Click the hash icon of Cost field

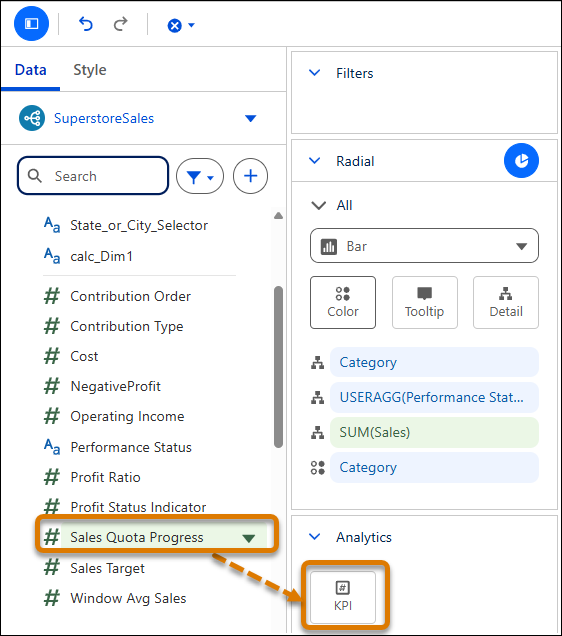pos(51,356)
